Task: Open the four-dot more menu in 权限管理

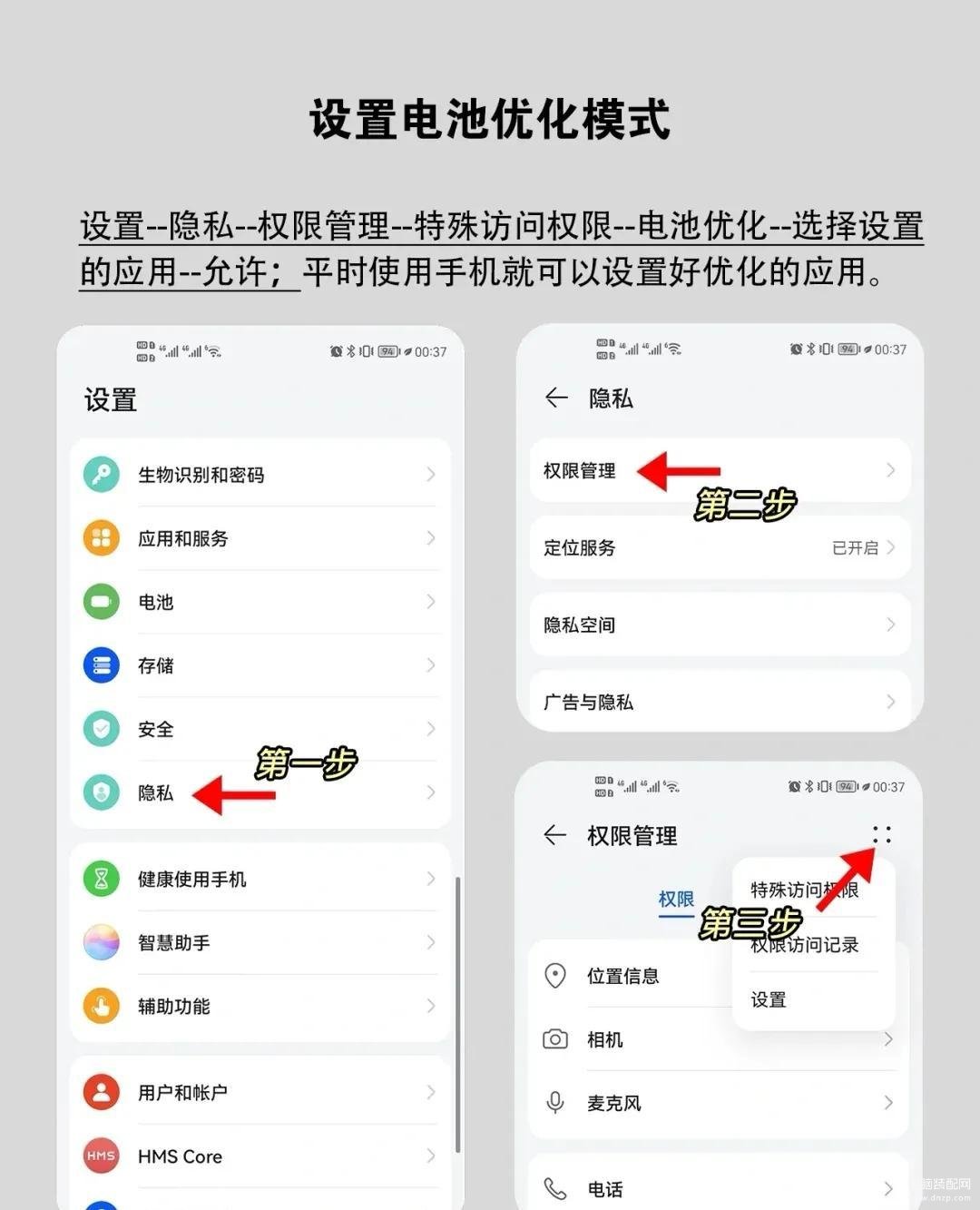Action: coord(882,835)
